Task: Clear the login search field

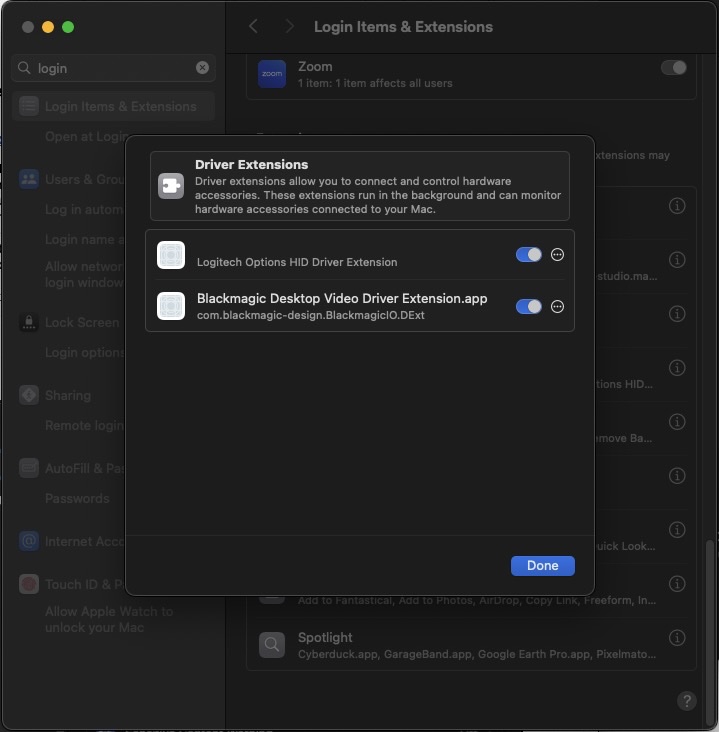Action: tap(202, 68)
